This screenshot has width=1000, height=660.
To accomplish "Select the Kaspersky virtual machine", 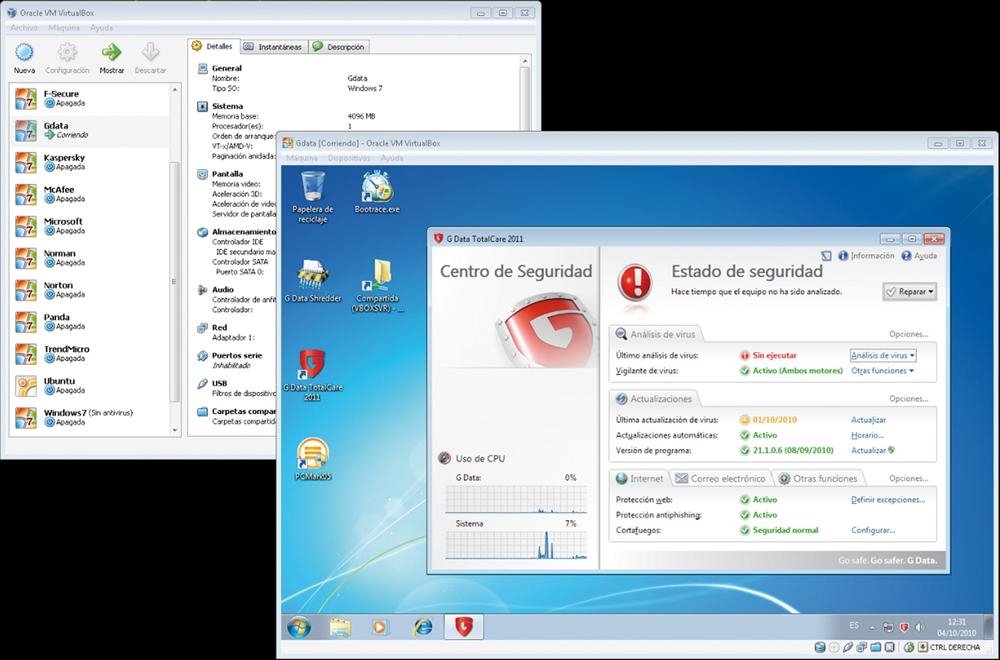I will (x=90, y=163).
